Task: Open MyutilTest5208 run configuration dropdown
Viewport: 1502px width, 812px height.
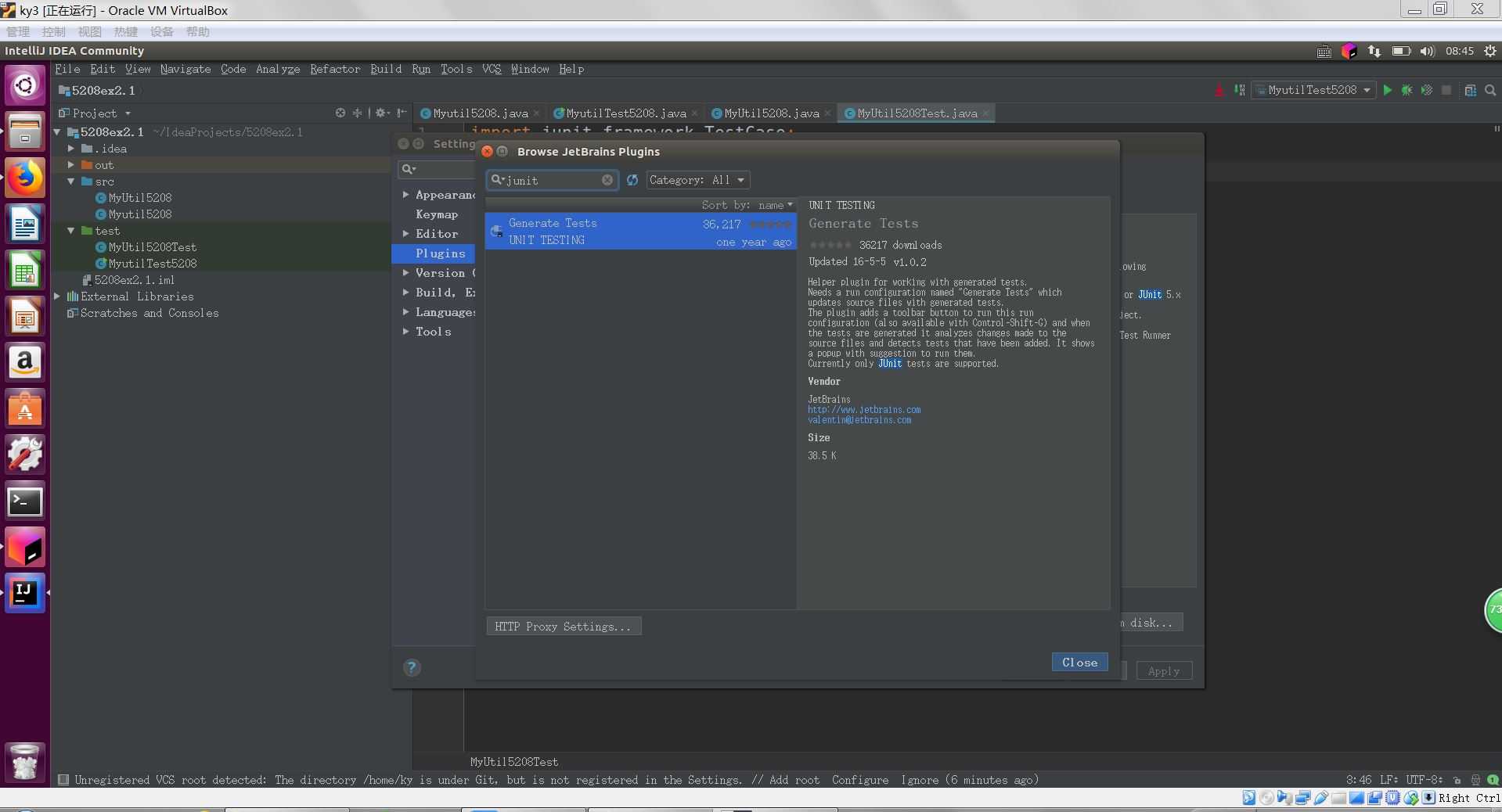Action: click(x=1313, y=90)
